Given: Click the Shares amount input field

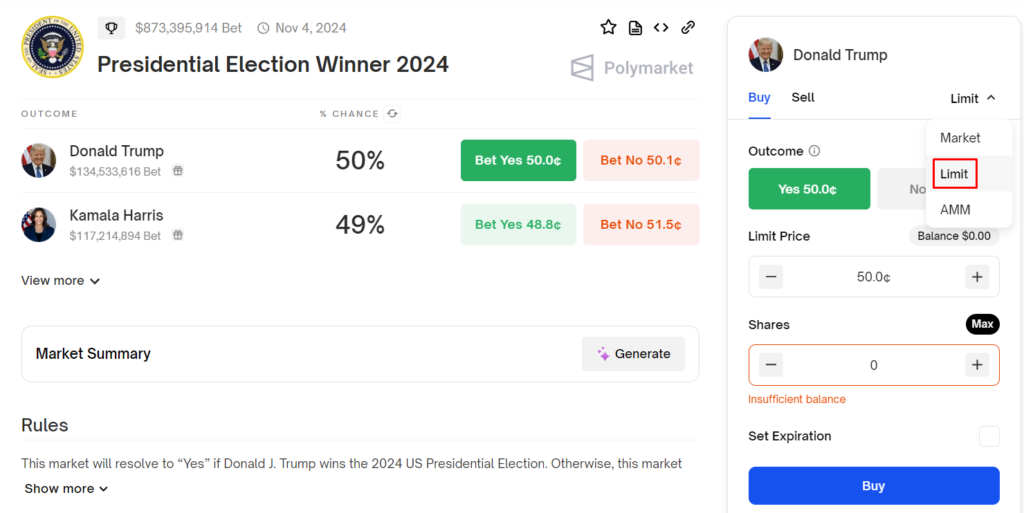Looking at the screenshot, I should tap(873, 365).
